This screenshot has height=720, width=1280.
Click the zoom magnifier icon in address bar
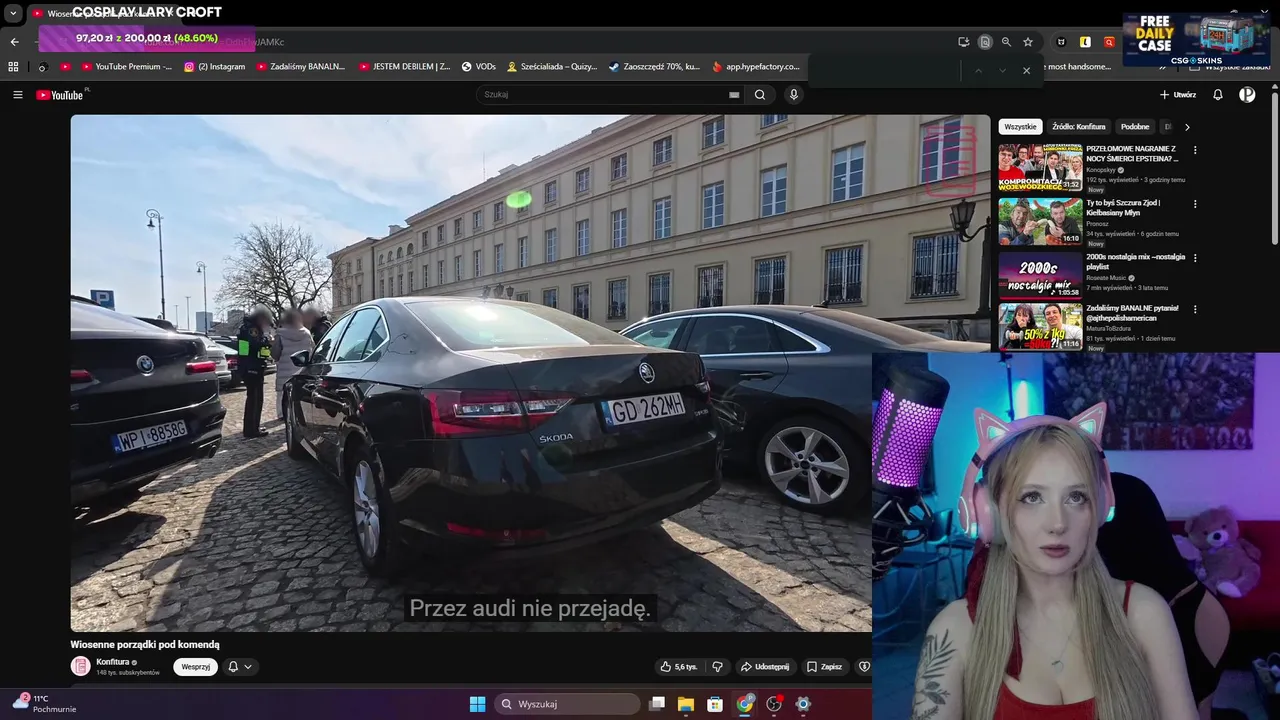click(1006, 42)
